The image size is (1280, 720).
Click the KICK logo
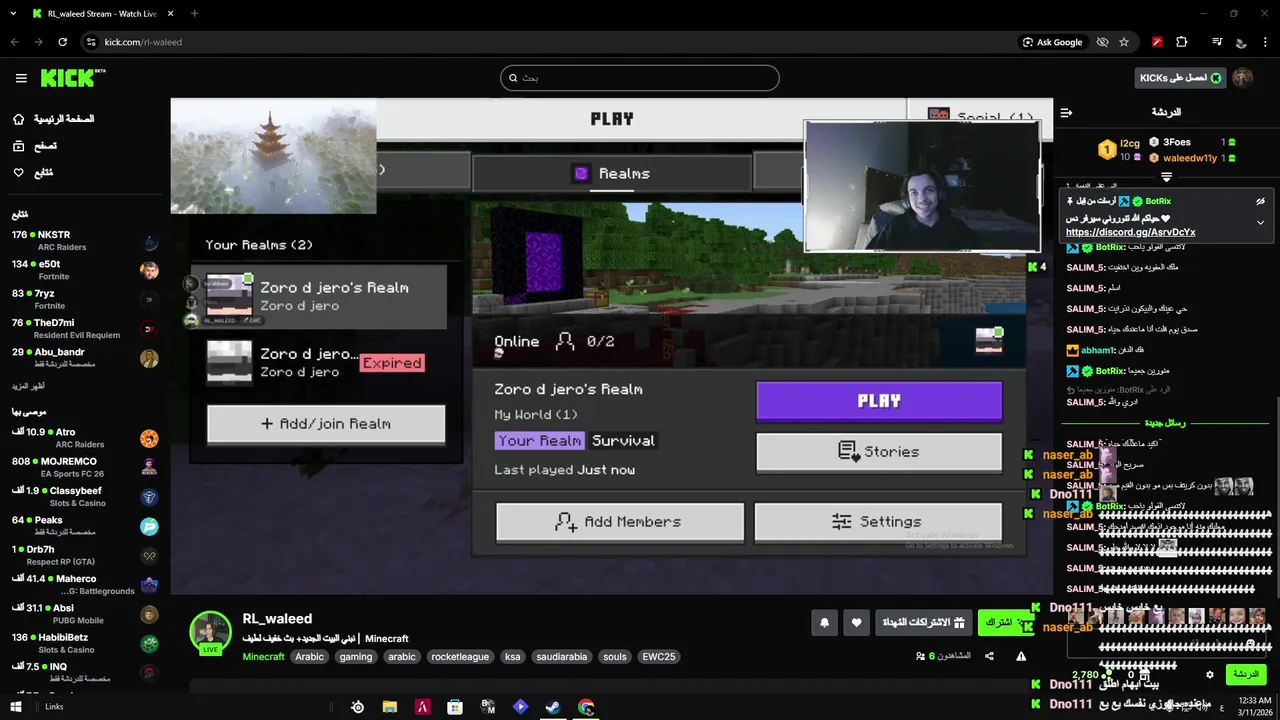point(73,78)
